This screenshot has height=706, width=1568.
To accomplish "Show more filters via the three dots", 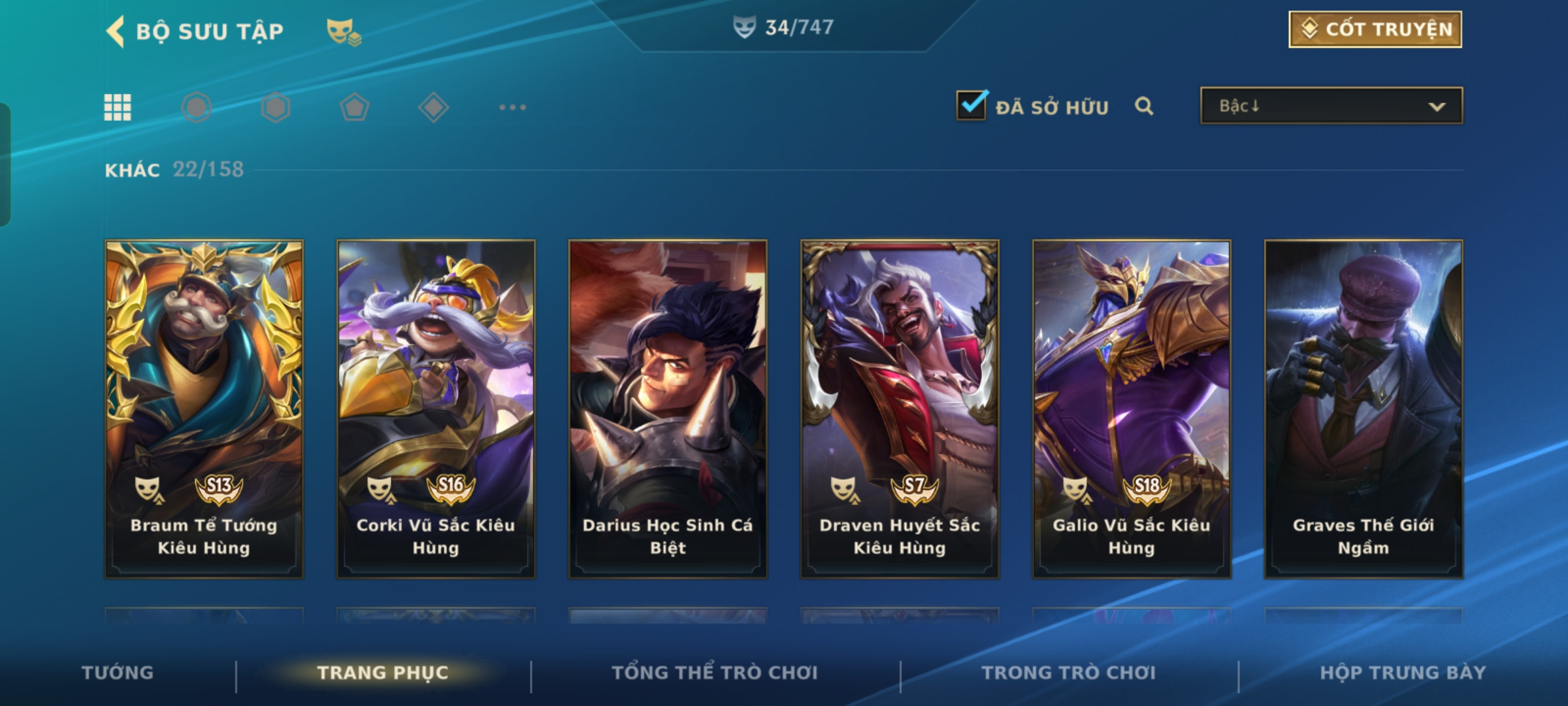I will [x=512, y=107].
